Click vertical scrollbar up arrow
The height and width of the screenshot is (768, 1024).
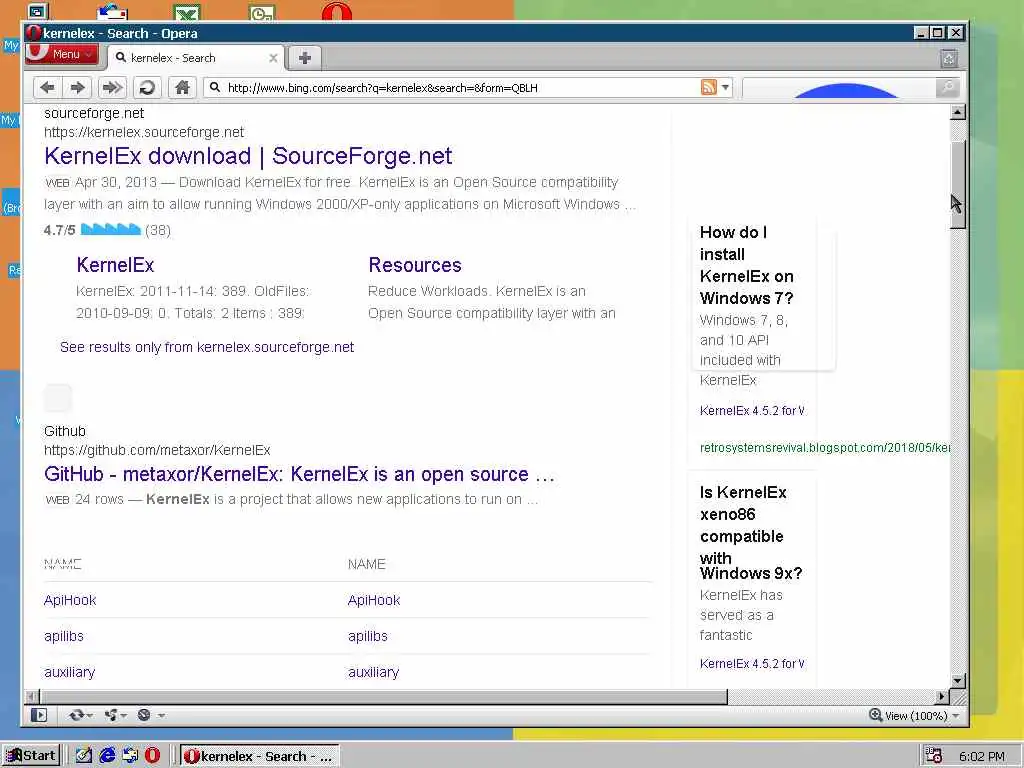coord(957,112)
